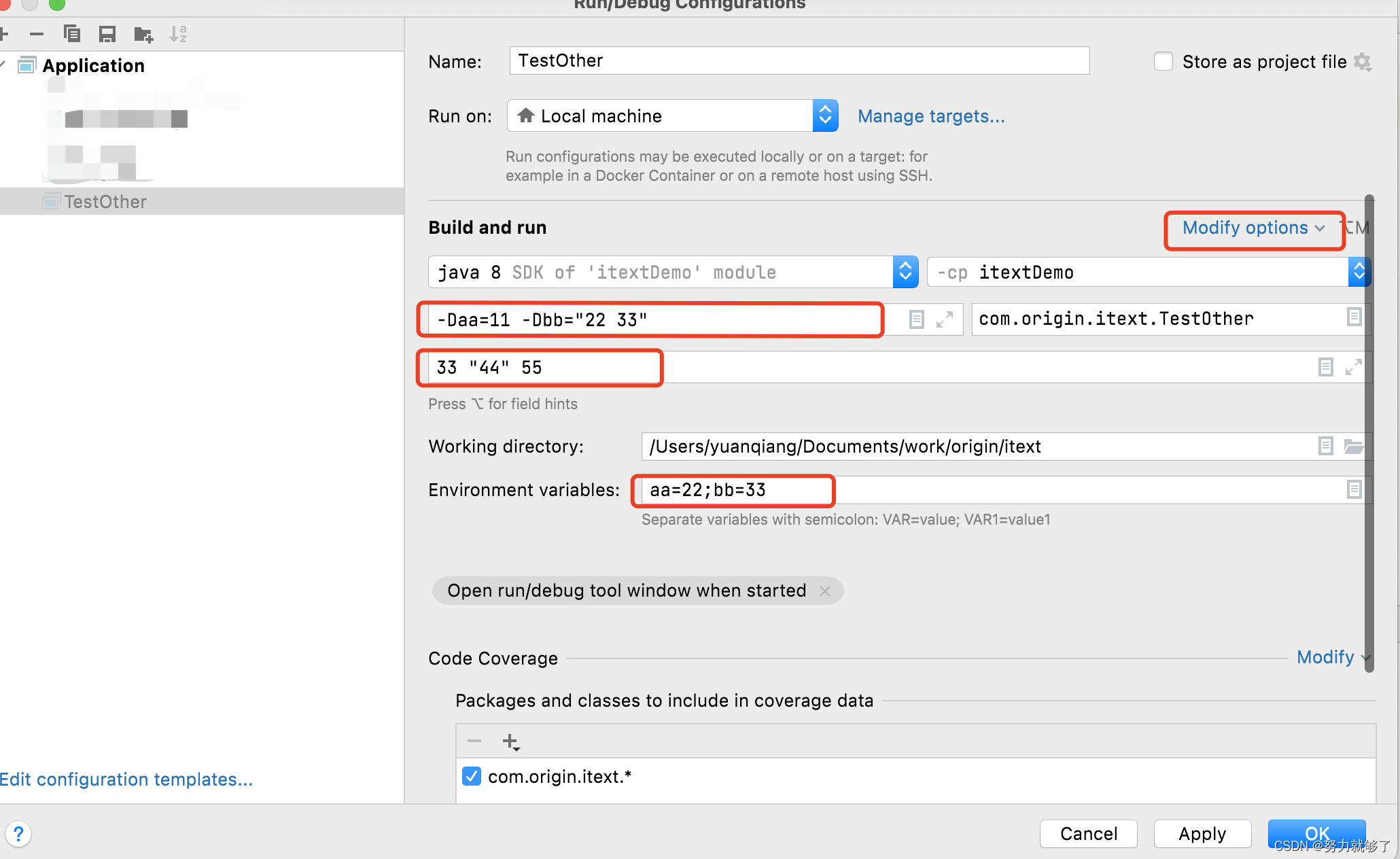Select the TestOther configuration in sidebar
This screenshot has height=859, width=1400.
(105, 201)
